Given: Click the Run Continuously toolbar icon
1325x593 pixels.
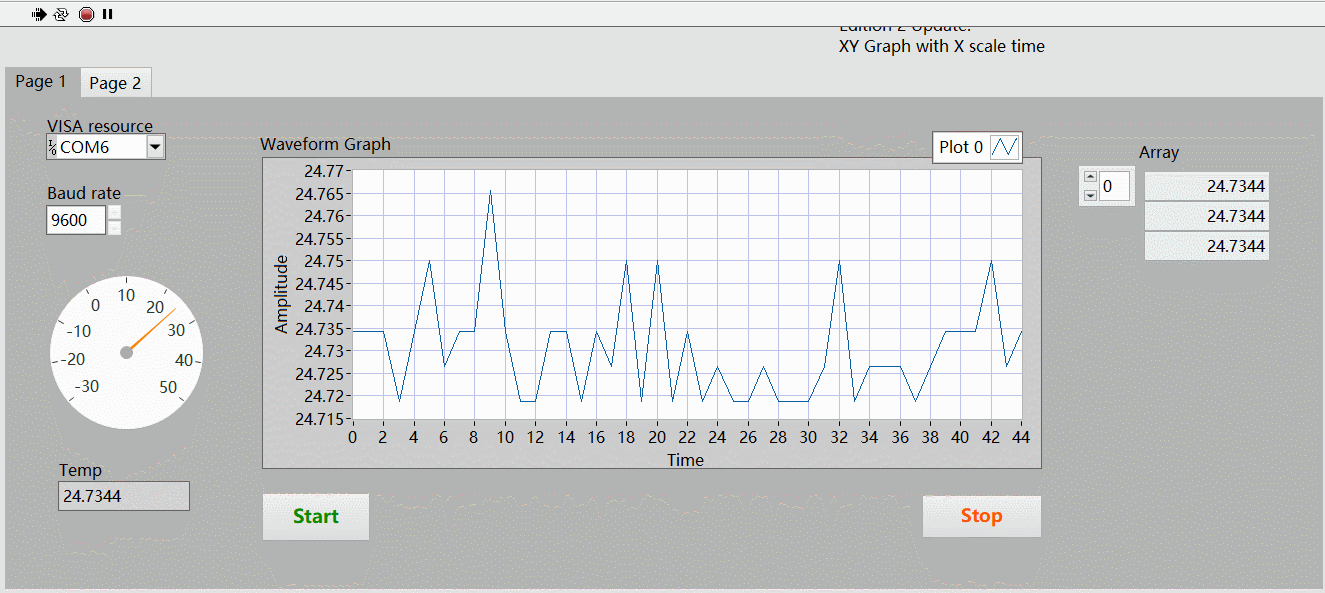Looking at the screenshot, I should tap(61, 14).
